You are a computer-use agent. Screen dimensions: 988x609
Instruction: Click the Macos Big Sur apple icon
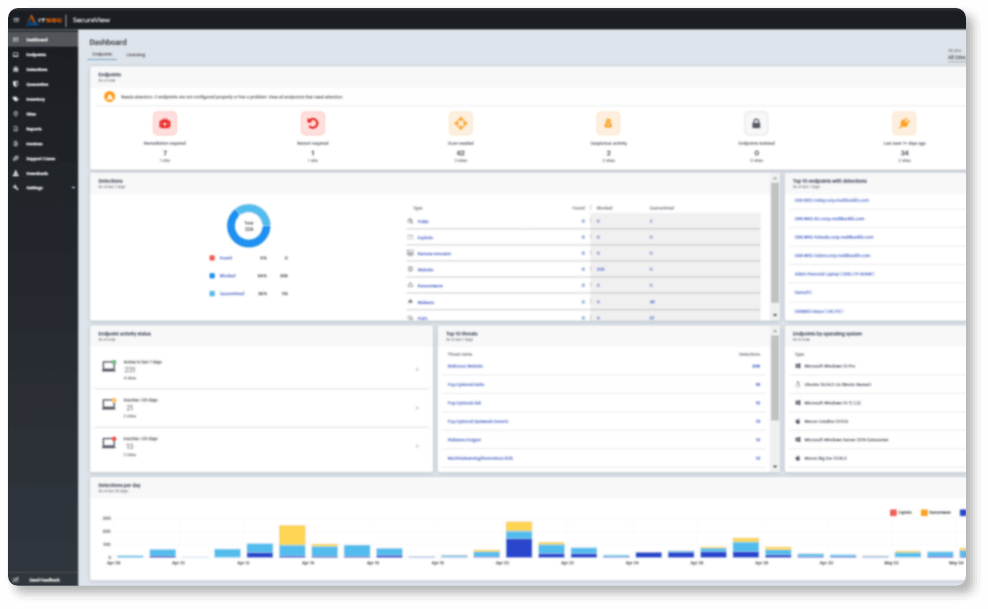[x=798, y=458]
